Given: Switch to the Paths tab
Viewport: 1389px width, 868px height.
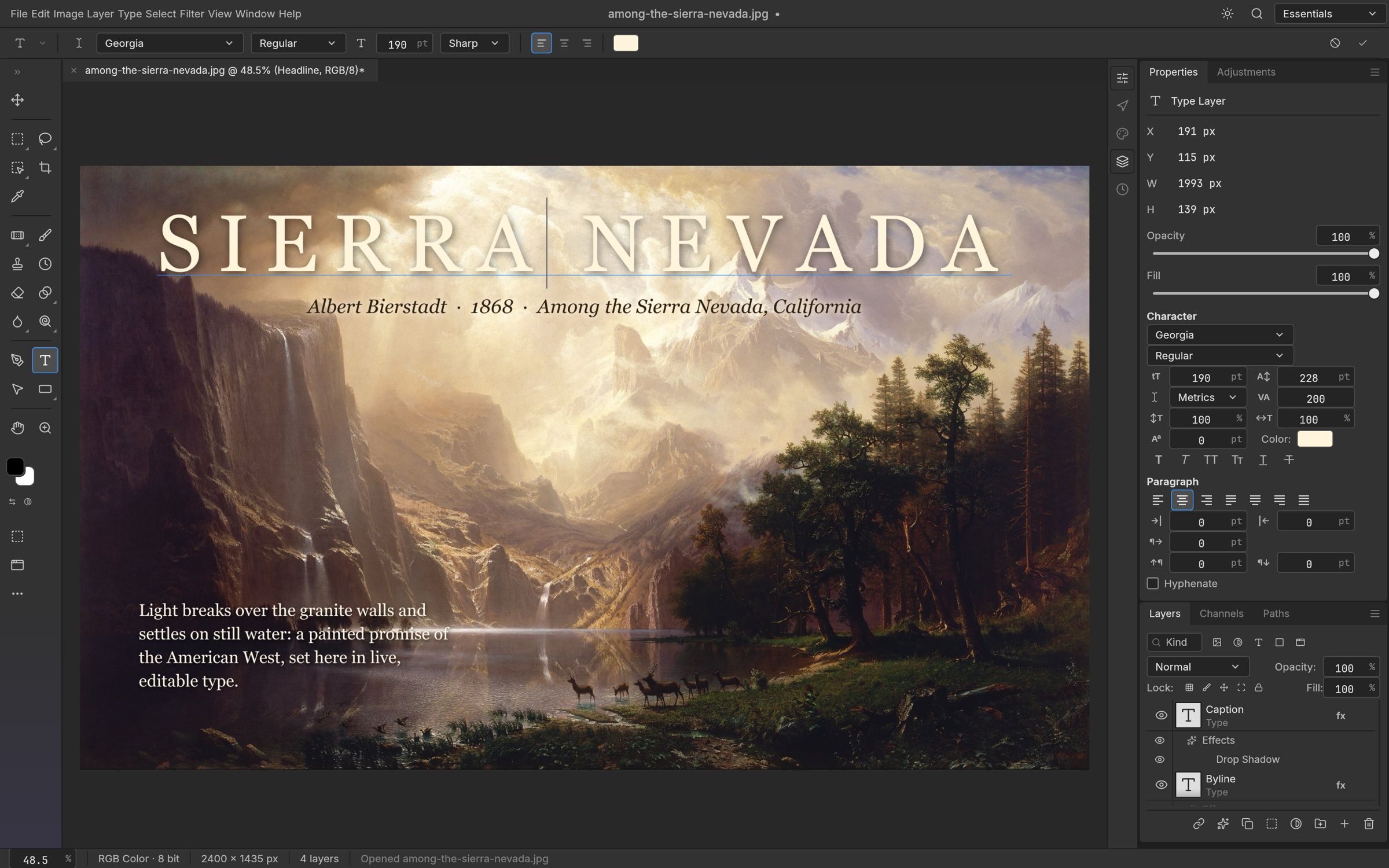Looking at the screenshot, I should (x=1276, y=613).
